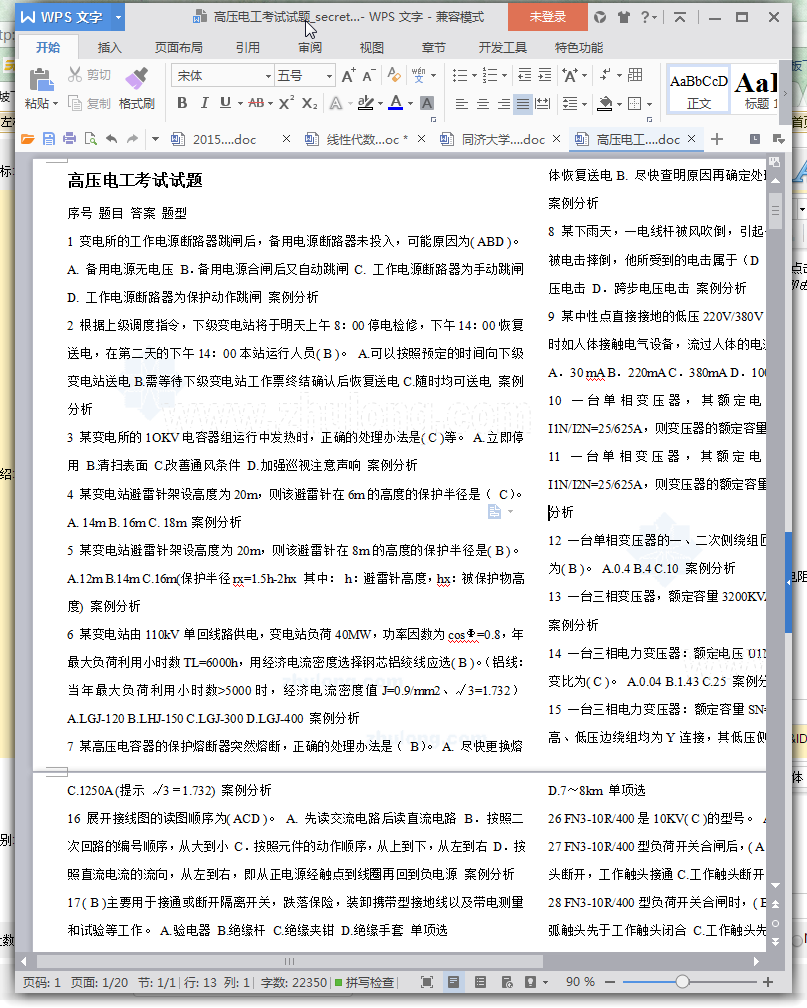Screen dimensions: 807x1008
Task: Center align the paragraph
Action: tap(483, 104)
